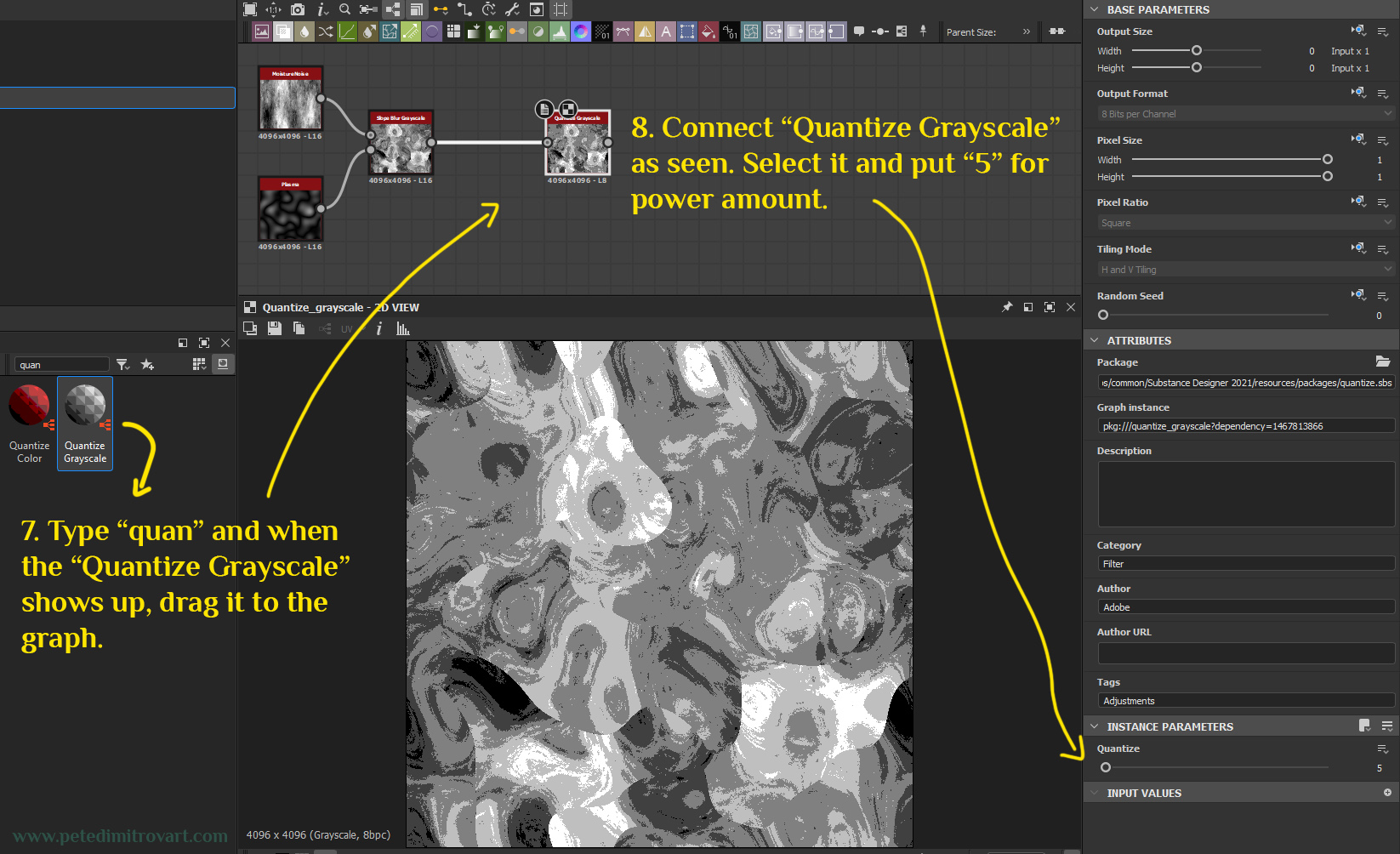Toggle the large thumbnail view in library
The image size is (1400, 854).
223,364
